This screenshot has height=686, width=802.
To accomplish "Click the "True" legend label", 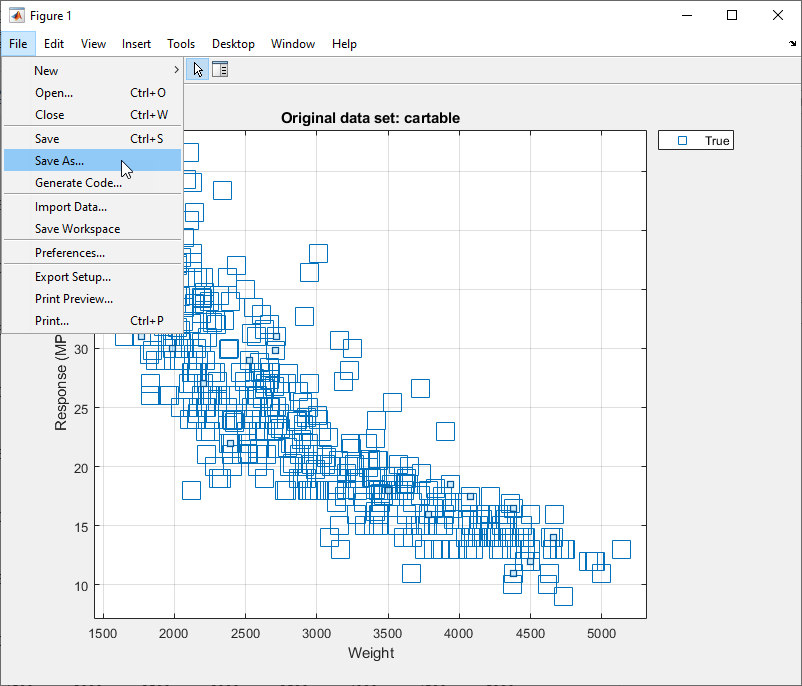I will click(x=717, y=141).
